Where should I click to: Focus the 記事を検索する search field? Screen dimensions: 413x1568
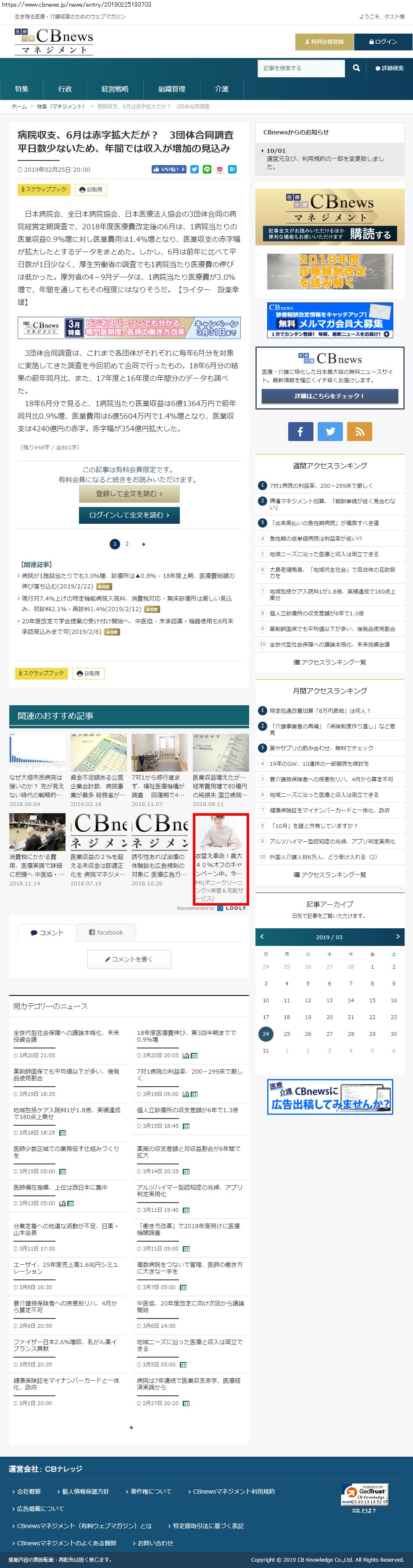point(302,68)
